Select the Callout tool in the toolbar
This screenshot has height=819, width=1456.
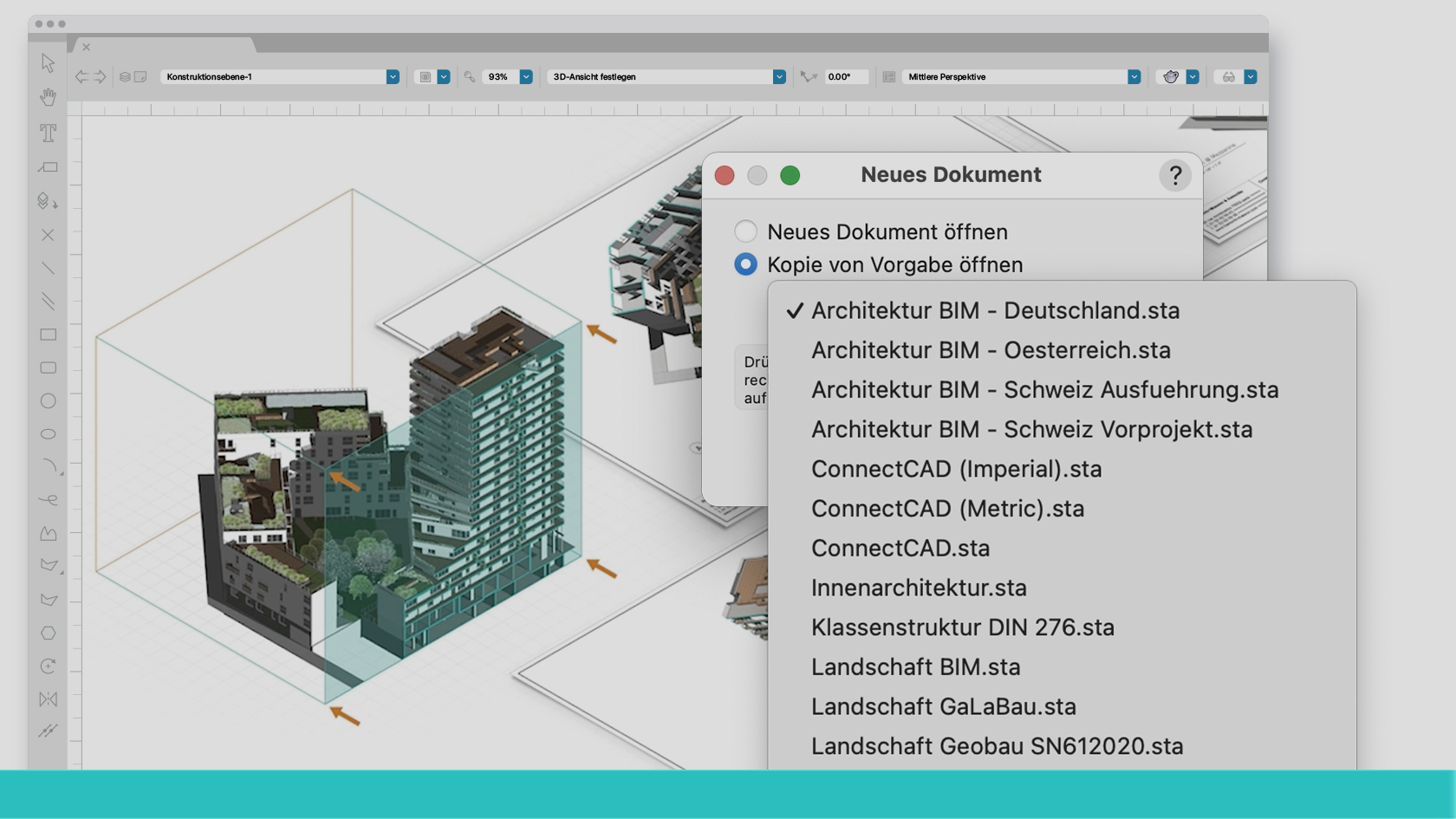(x=48, y=167)
